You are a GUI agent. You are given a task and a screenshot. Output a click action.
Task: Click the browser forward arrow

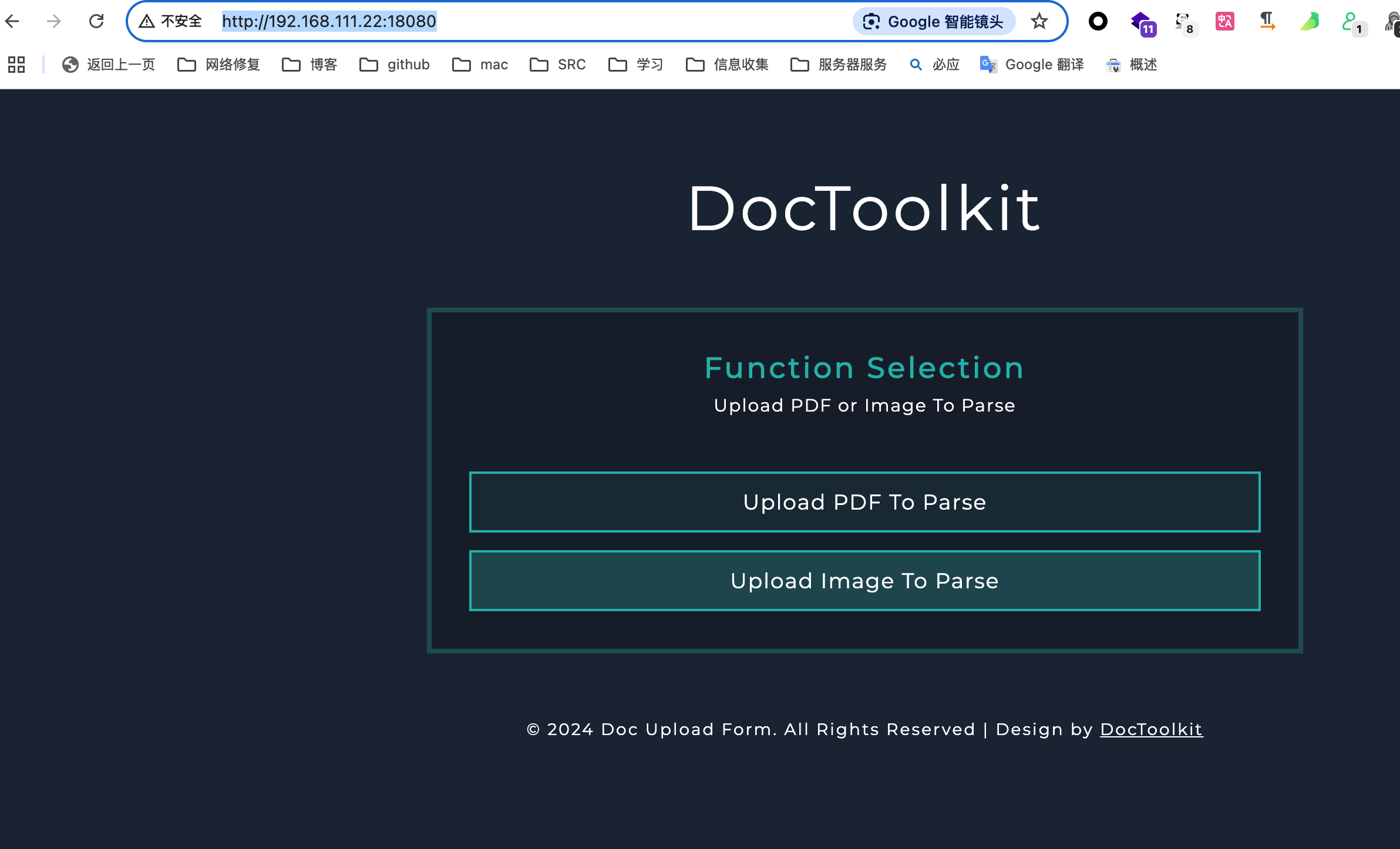(54, 22)
